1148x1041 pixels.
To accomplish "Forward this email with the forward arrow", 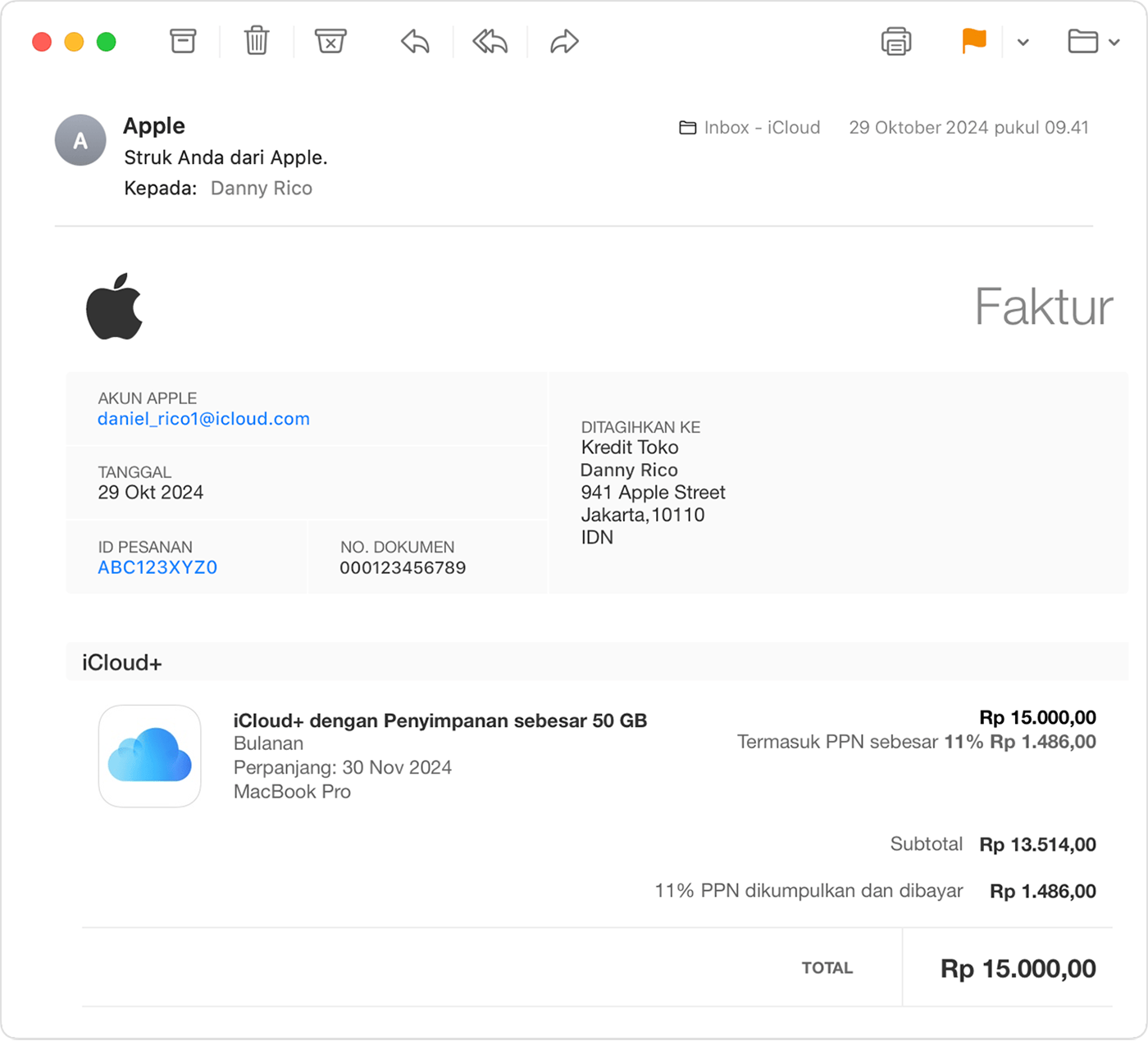I will pyautogui.click(x=564, y=41).
